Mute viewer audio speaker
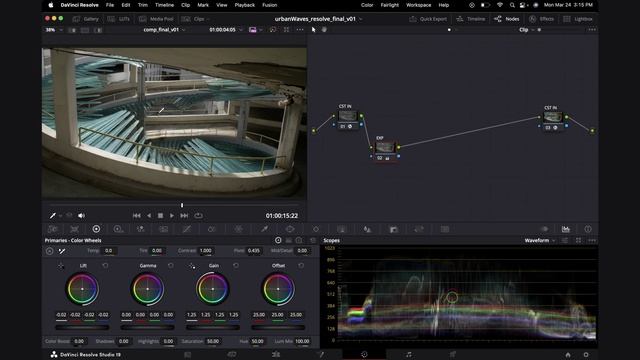640x360 pixels. click(x=82, y=216)
